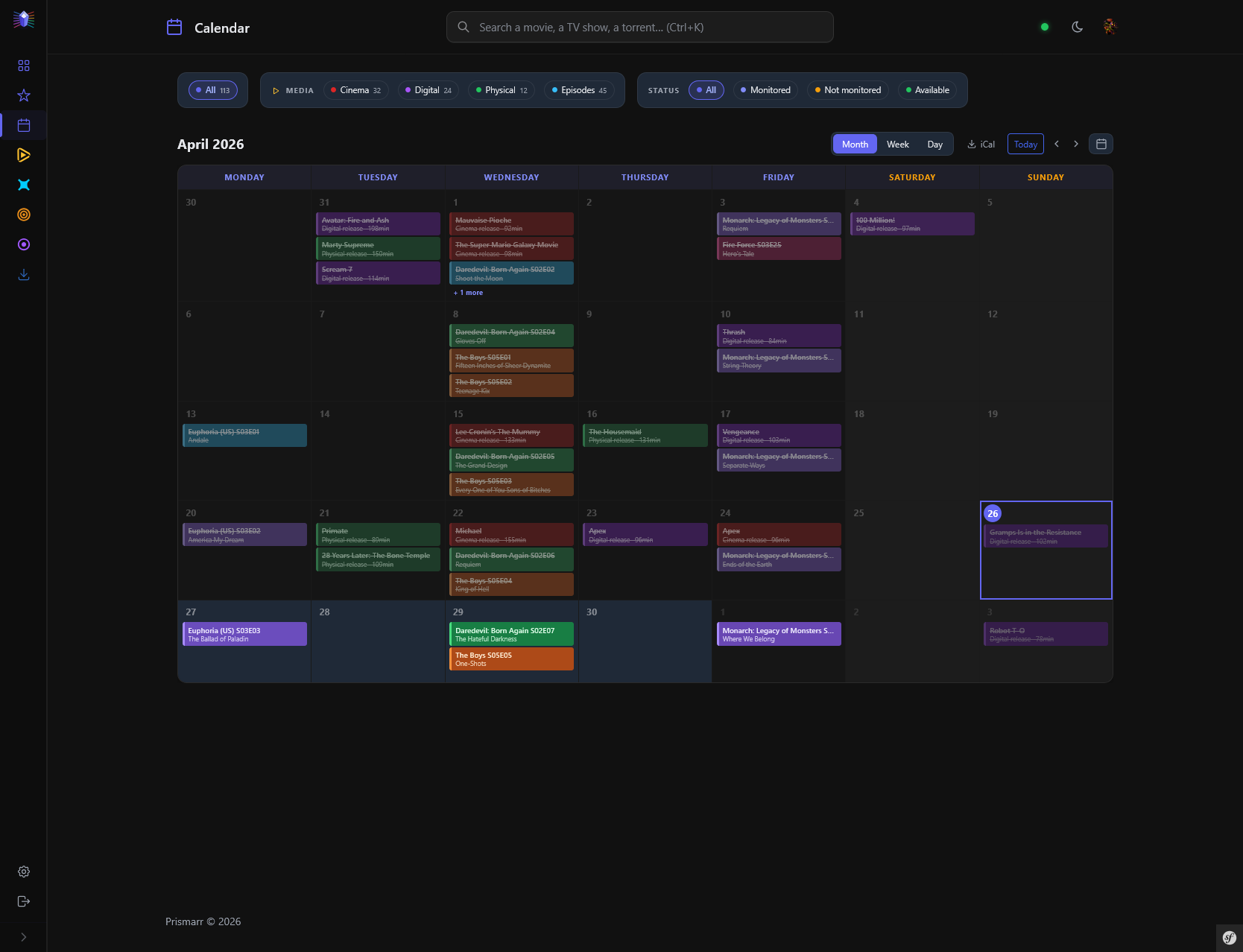Toggle the Cinema 32 media filter
This screenshot has height=952, width=1243.
pyautogui.click(x=356, y=90)
